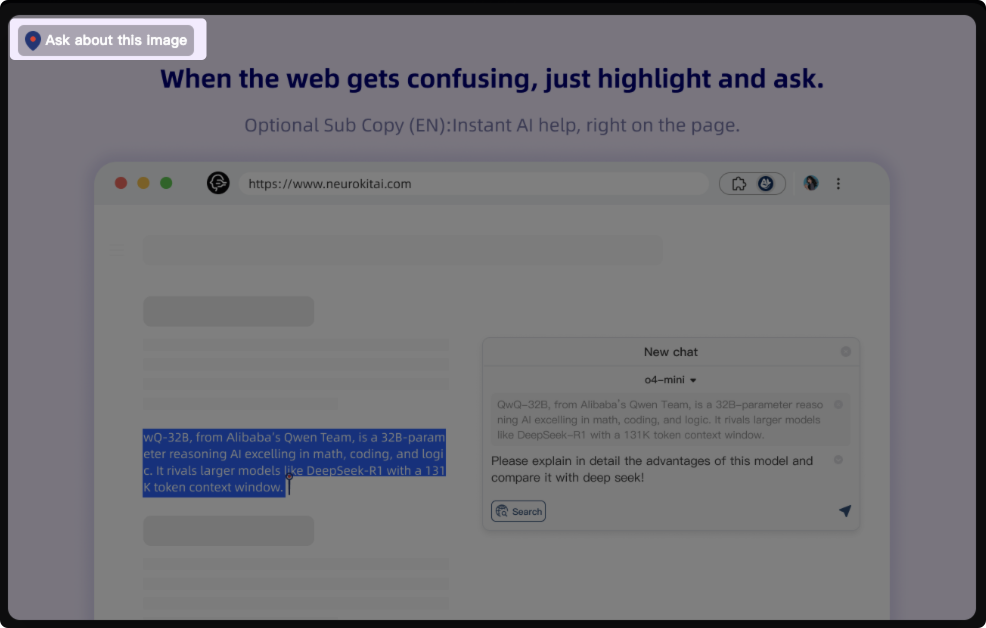Image resolution: width=986 pixels, height=628 pixels.
Task: Click the yellow window minimize dot
Action: (143, 183)
